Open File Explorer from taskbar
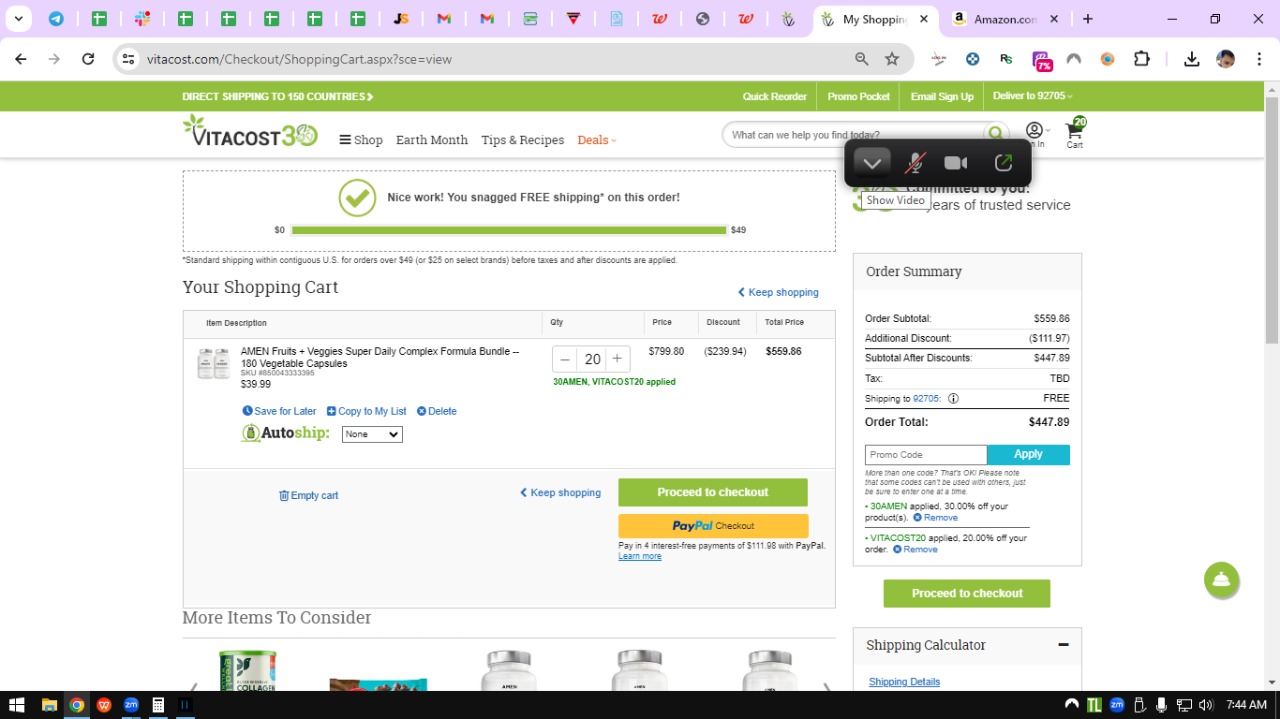 (x=49, y=705)
